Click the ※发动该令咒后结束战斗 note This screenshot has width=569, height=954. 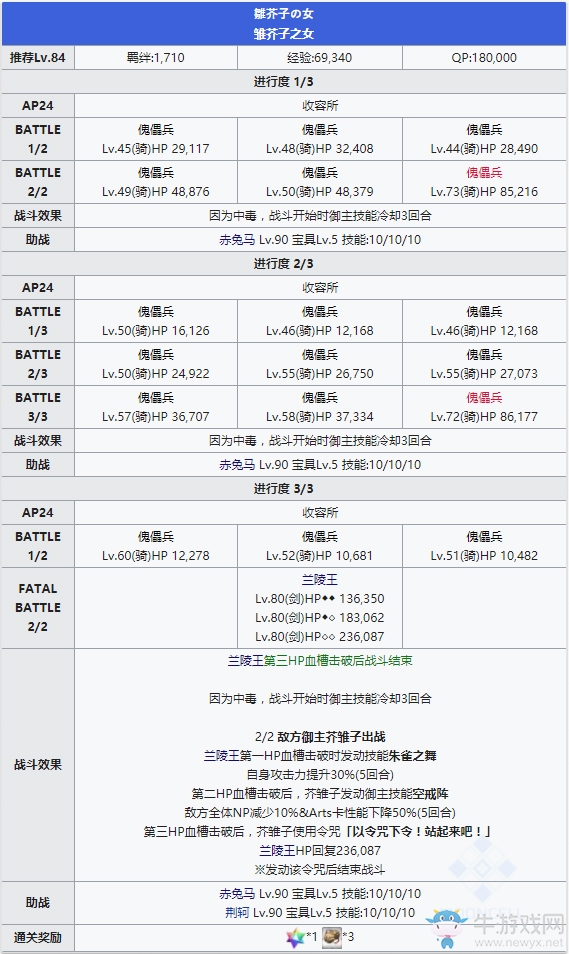point(319,869)
